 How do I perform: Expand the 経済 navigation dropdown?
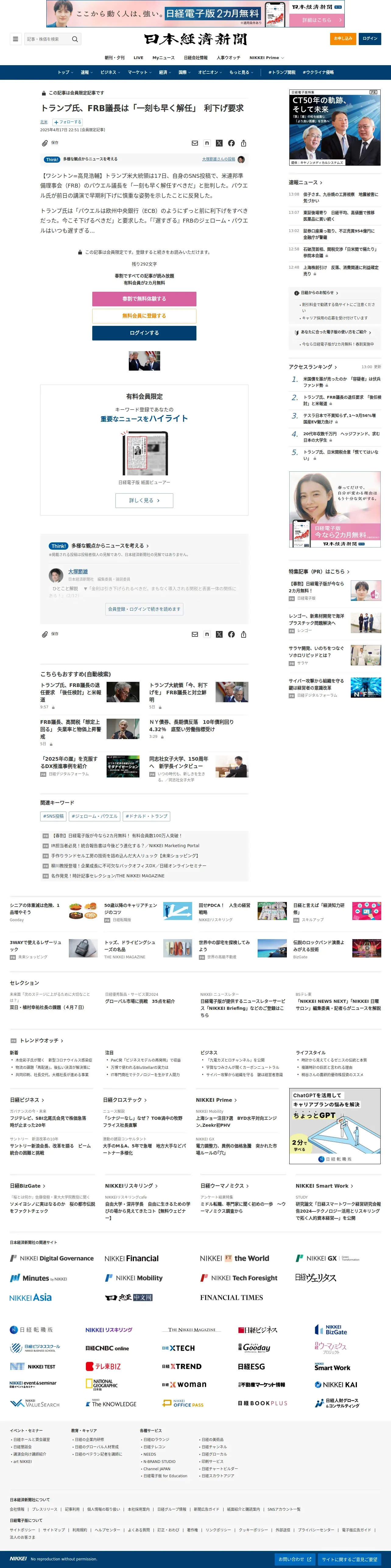[165, 72]
